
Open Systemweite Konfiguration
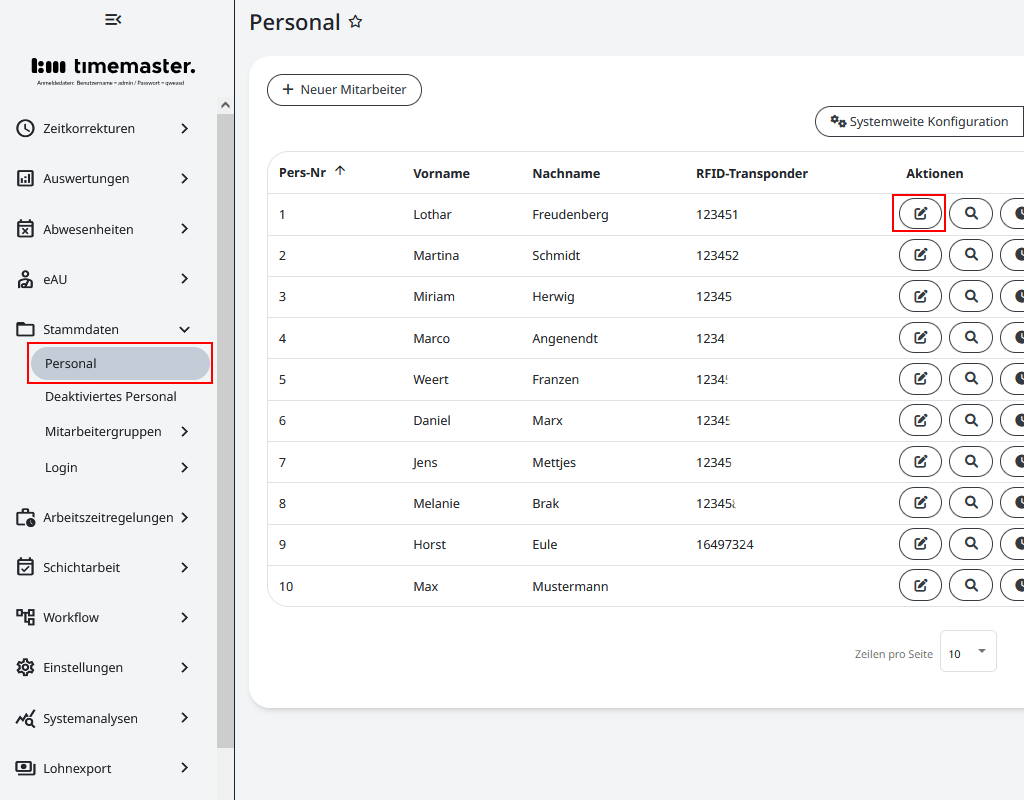tap(919, 122)
